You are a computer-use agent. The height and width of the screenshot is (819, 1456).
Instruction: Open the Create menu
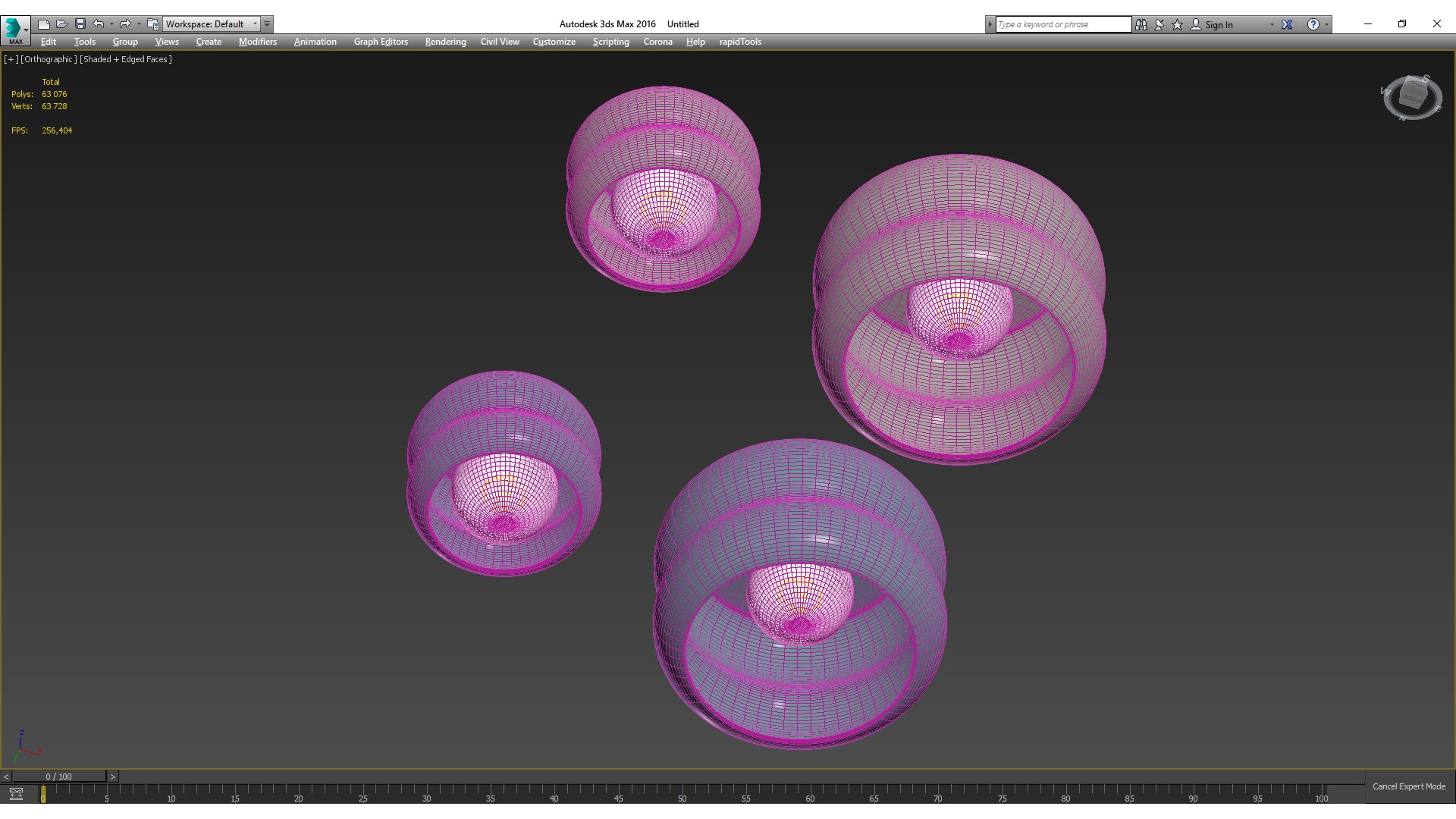(x=209, y=42)
